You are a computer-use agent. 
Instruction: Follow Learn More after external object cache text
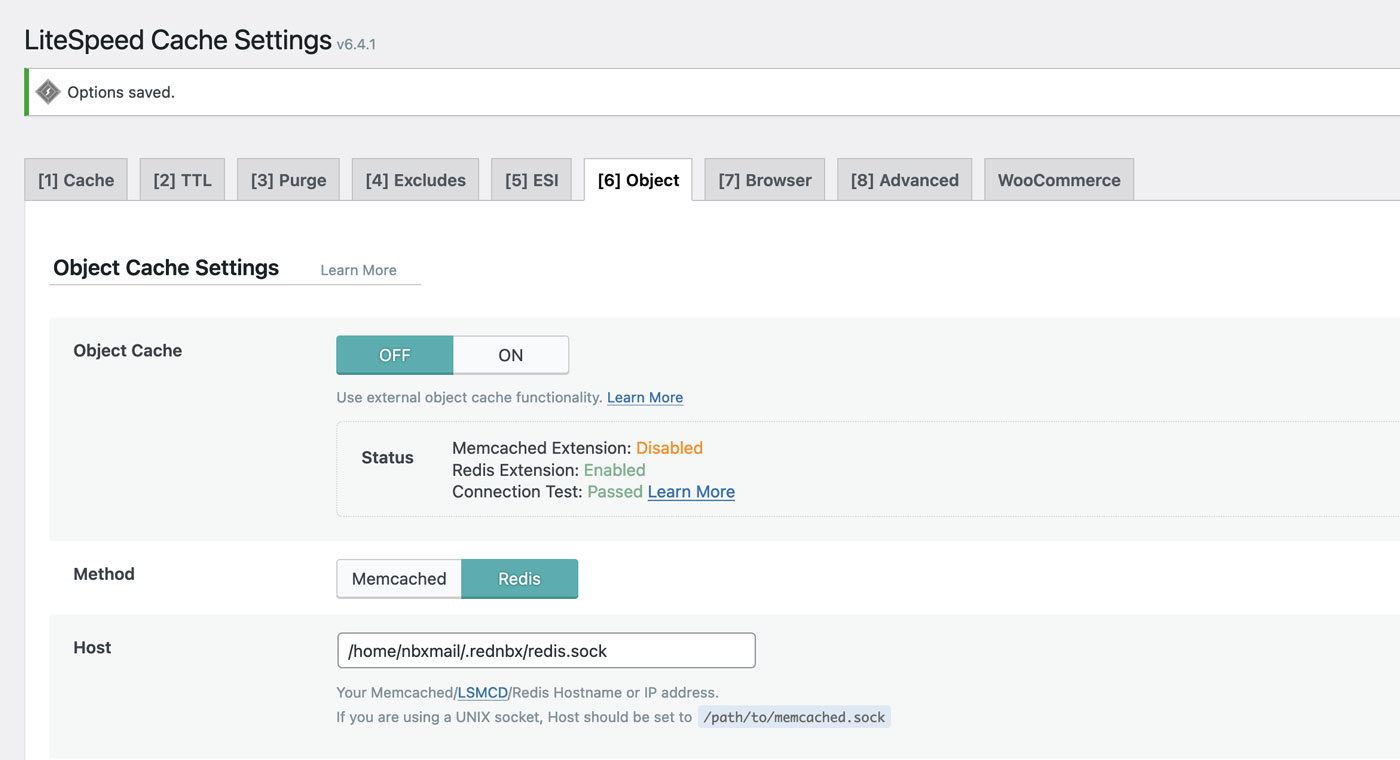click(x=645, y=397)
